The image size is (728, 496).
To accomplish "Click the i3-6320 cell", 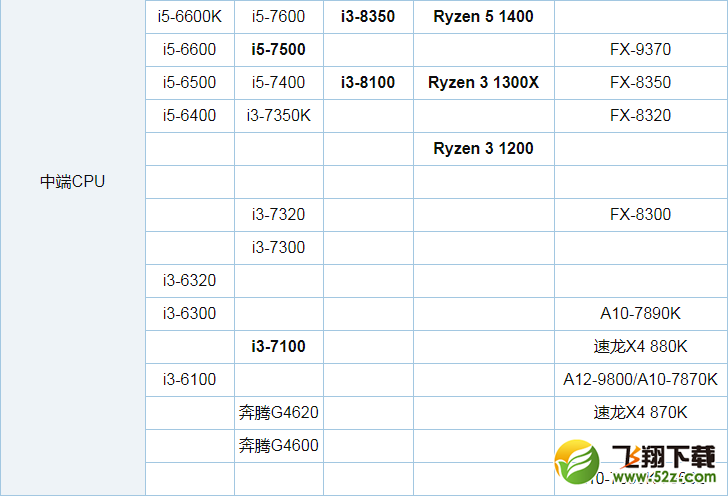I will coord(189,281).
